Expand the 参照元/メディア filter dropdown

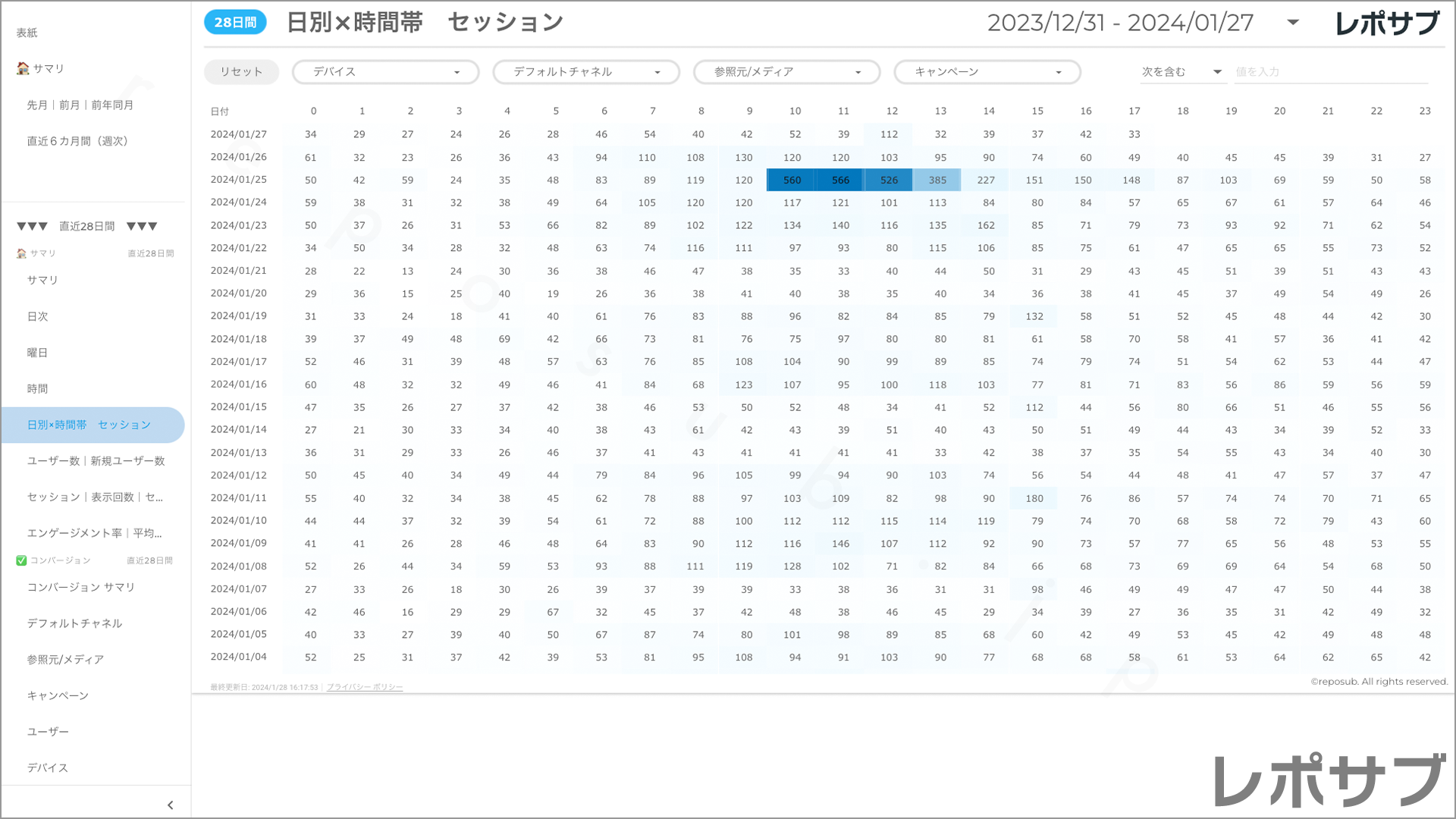coord(786,72)
